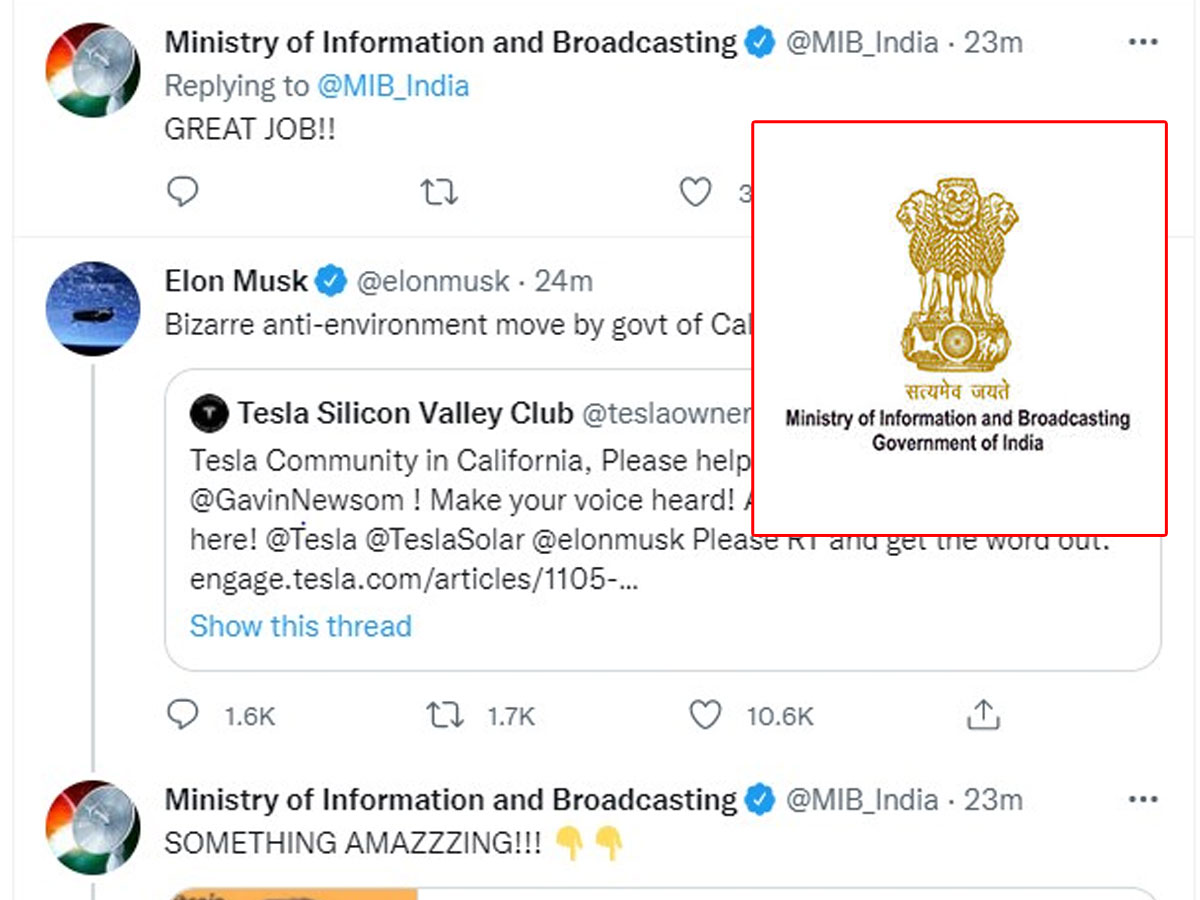Open the Tesla Silicon Valley Club quoted account
Image resolution: width=1200 pixels, height=900 pixels.
point(405,412)
